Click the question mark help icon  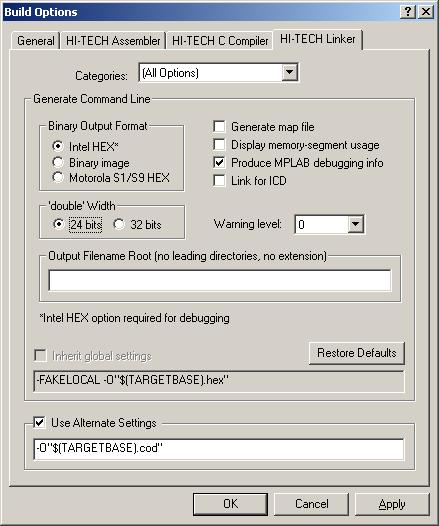click(x=408, y=12)
